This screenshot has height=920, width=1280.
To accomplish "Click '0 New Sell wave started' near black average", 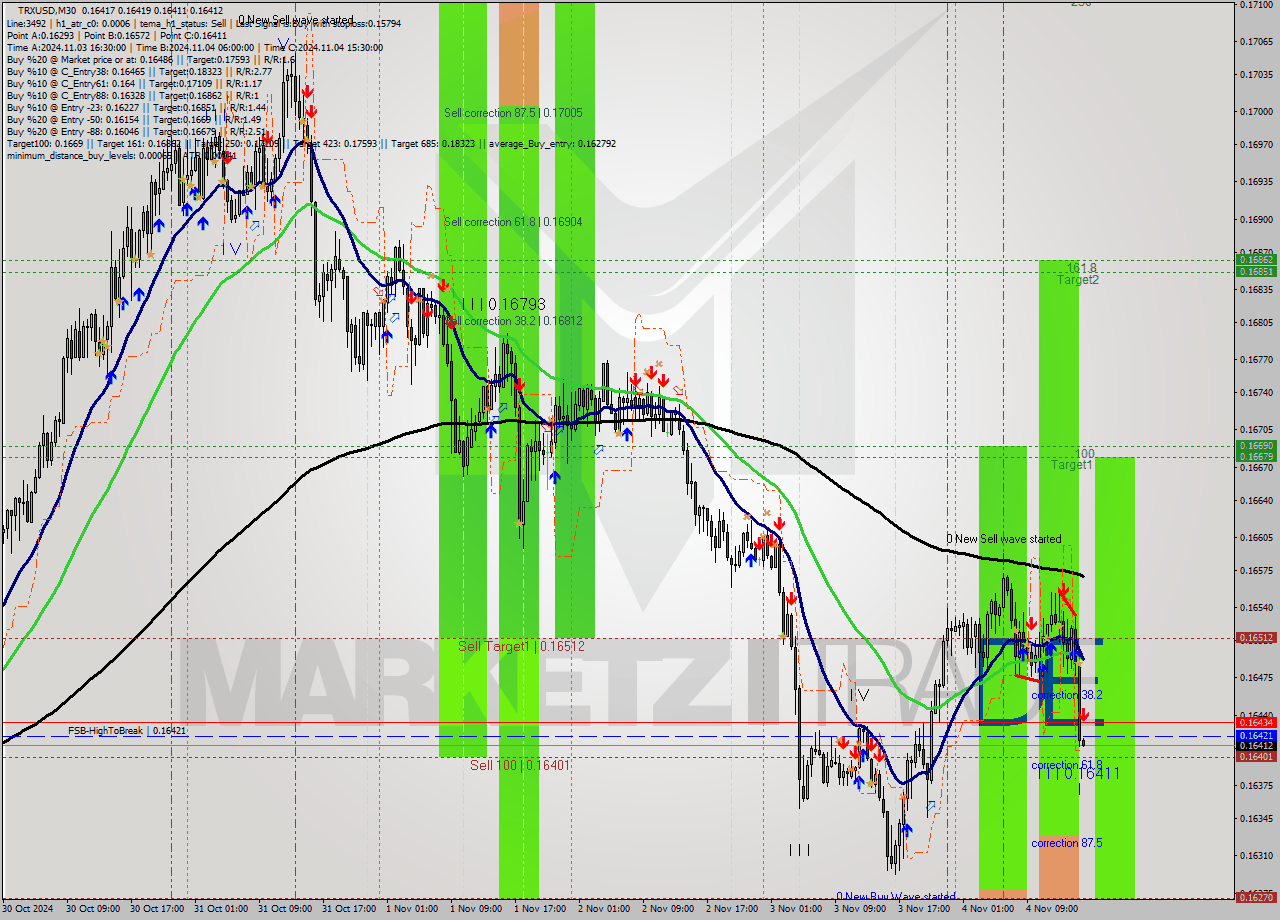I will tap(1004, 539).
